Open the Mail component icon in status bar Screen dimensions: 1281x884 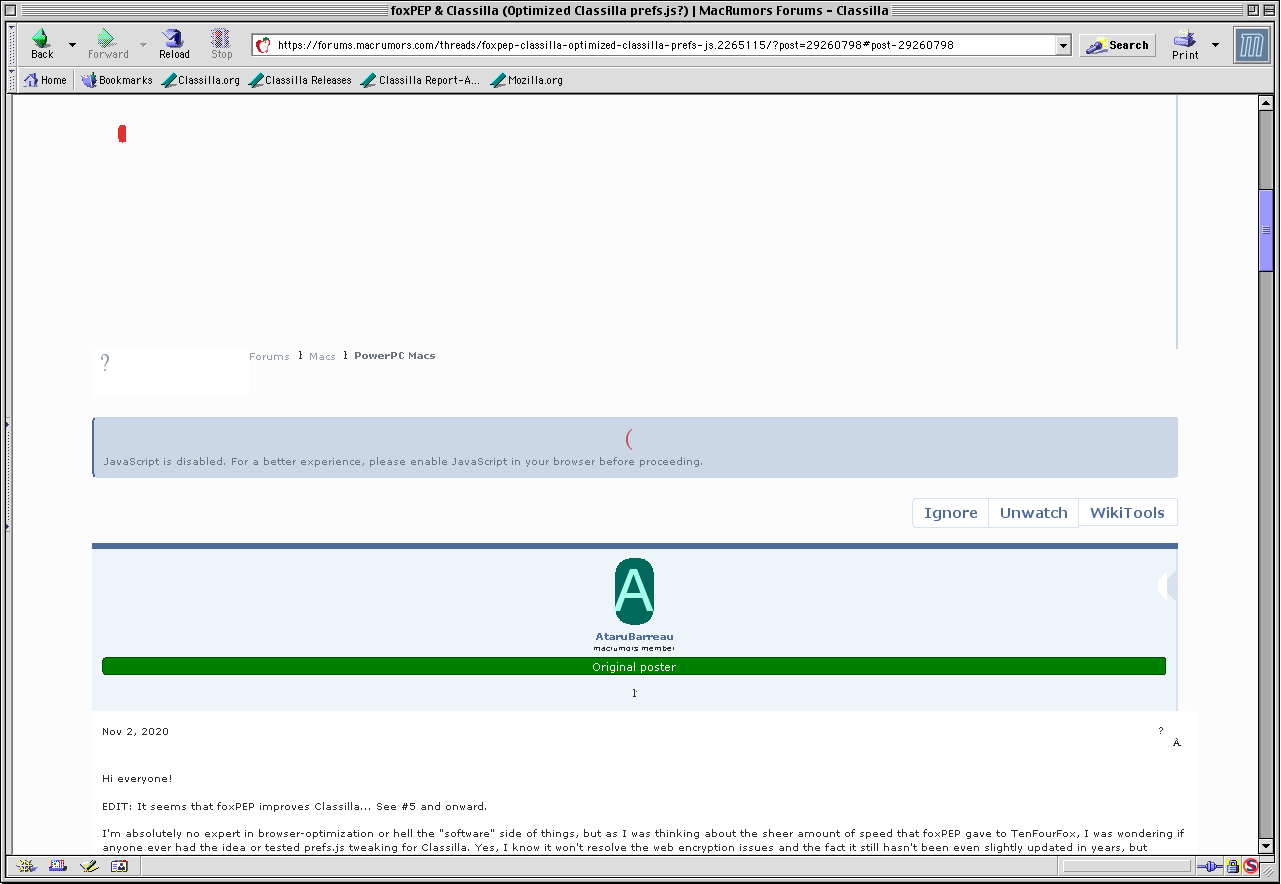coord(57,866)
